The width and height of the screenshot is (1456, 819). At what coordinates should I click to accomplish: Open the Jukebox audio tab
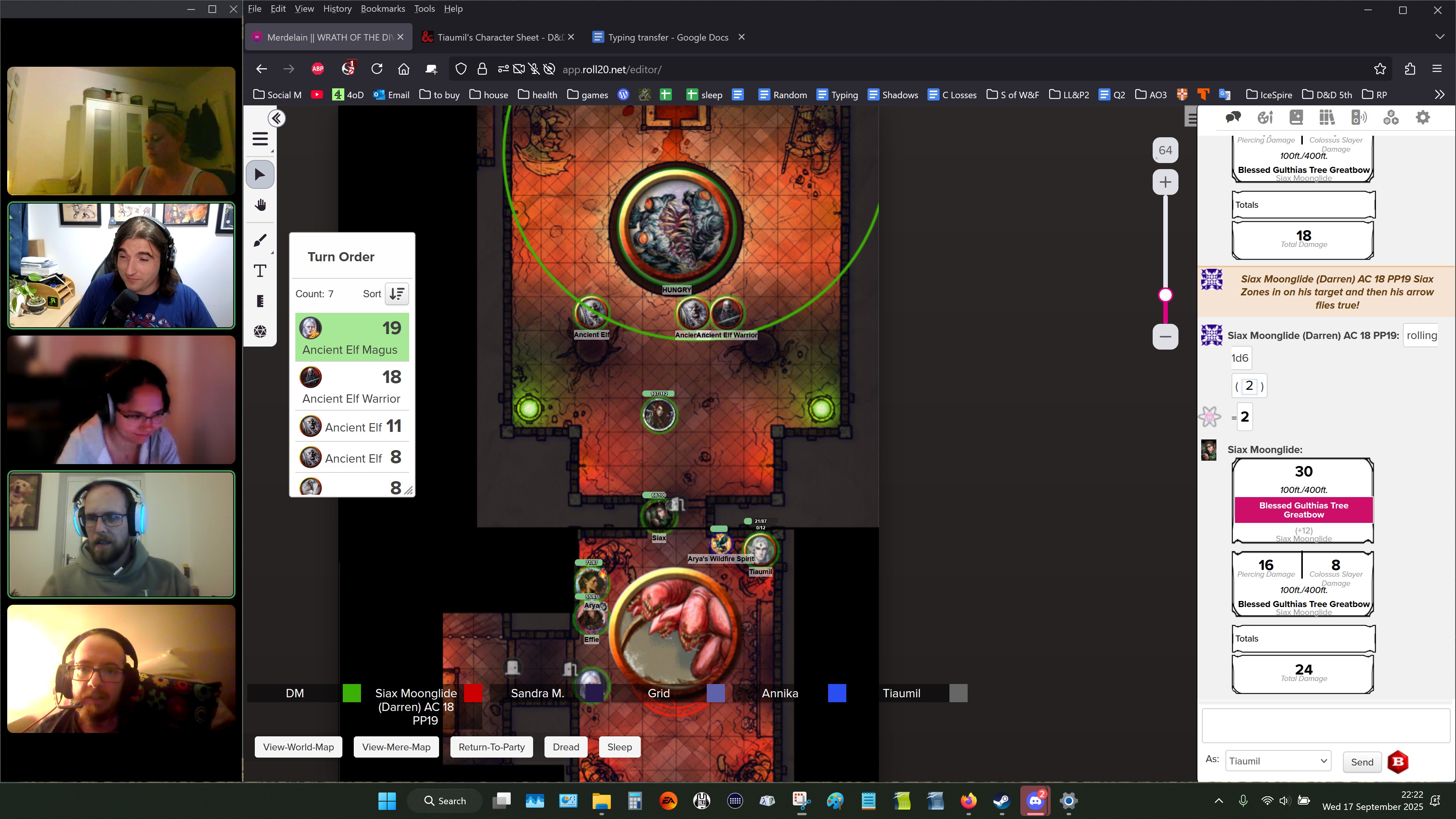tap(1359, 118)
